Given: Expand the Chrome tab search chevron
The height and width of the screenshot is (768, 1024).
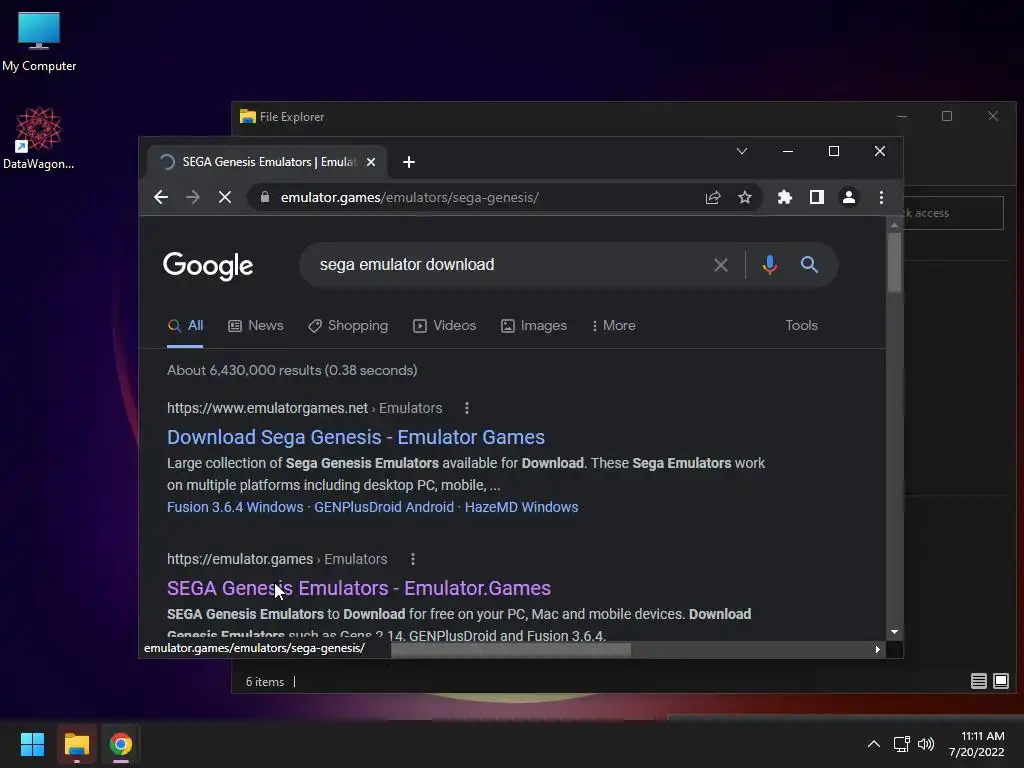Looking at the screenshot, I should click(742, 151).
